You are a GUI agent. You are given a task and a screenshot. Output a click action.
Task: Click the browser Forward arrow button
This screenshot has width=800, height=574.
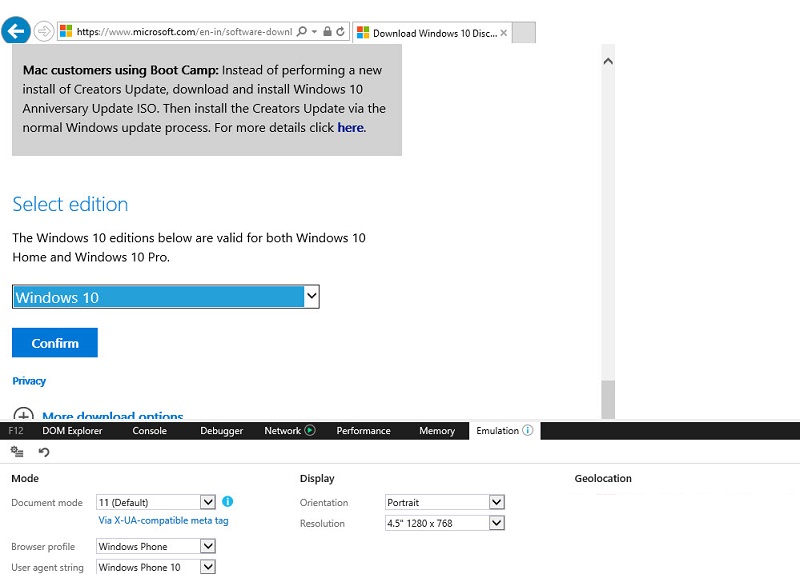pos(44,32)
